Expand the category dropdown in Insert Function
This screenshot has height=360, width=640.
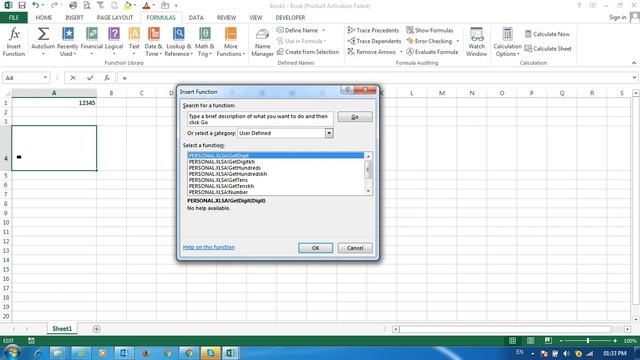[x=329, y=133]
